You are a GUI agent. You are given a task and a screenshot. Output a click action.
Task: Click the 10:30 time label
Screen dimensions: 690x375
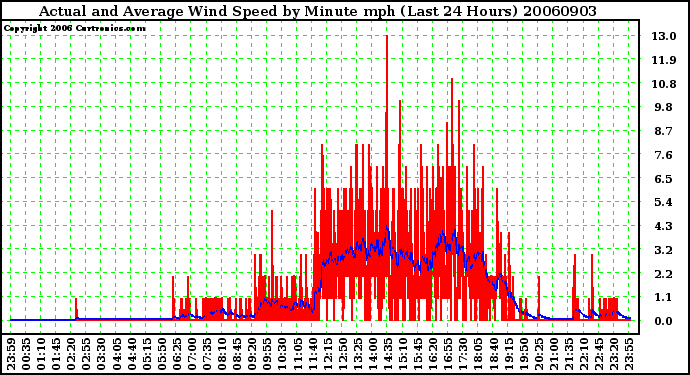click(283, 354)
